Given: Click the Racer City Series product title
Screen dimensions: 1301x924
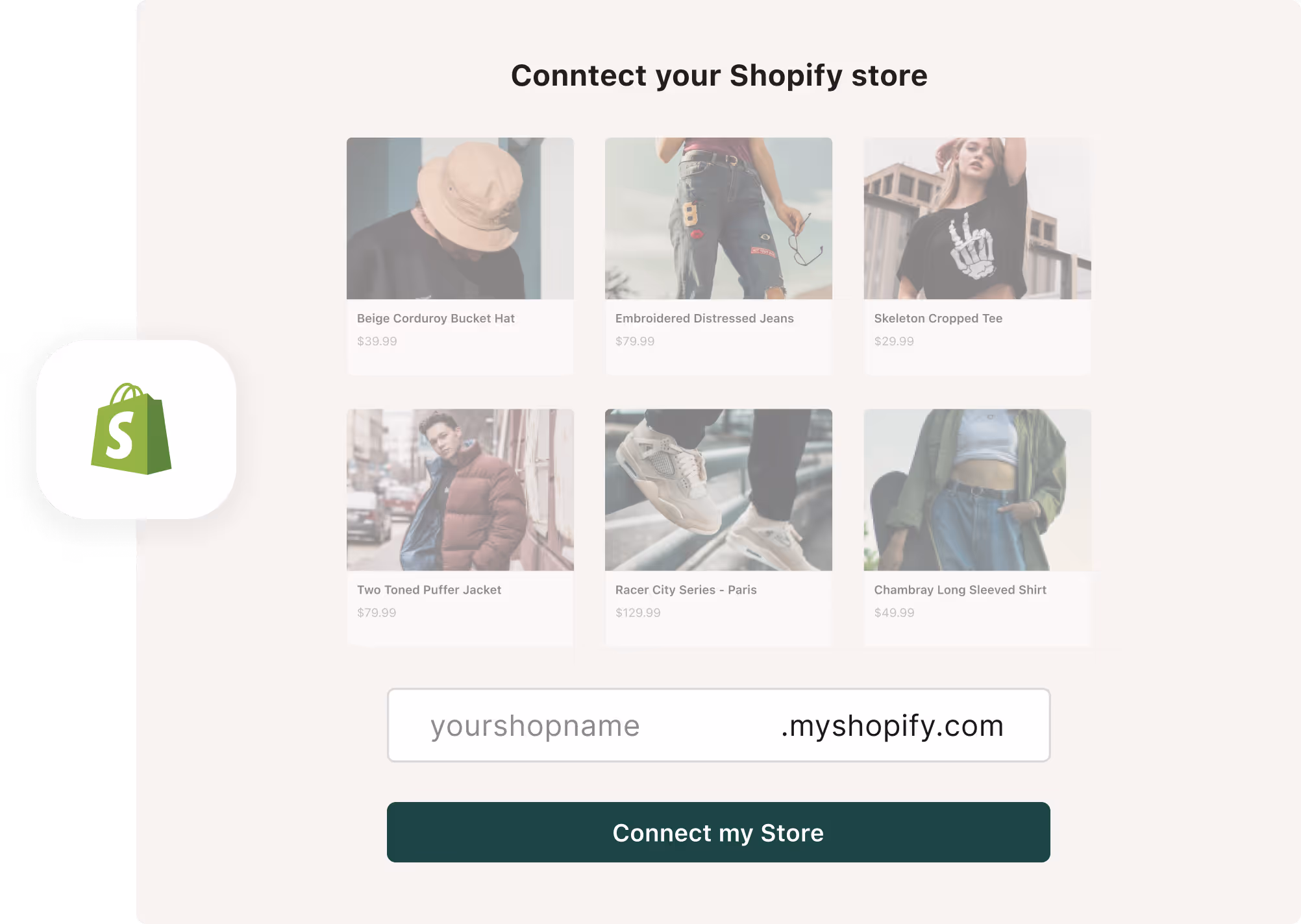Looking at the screenshot, I should click(686, 590).
